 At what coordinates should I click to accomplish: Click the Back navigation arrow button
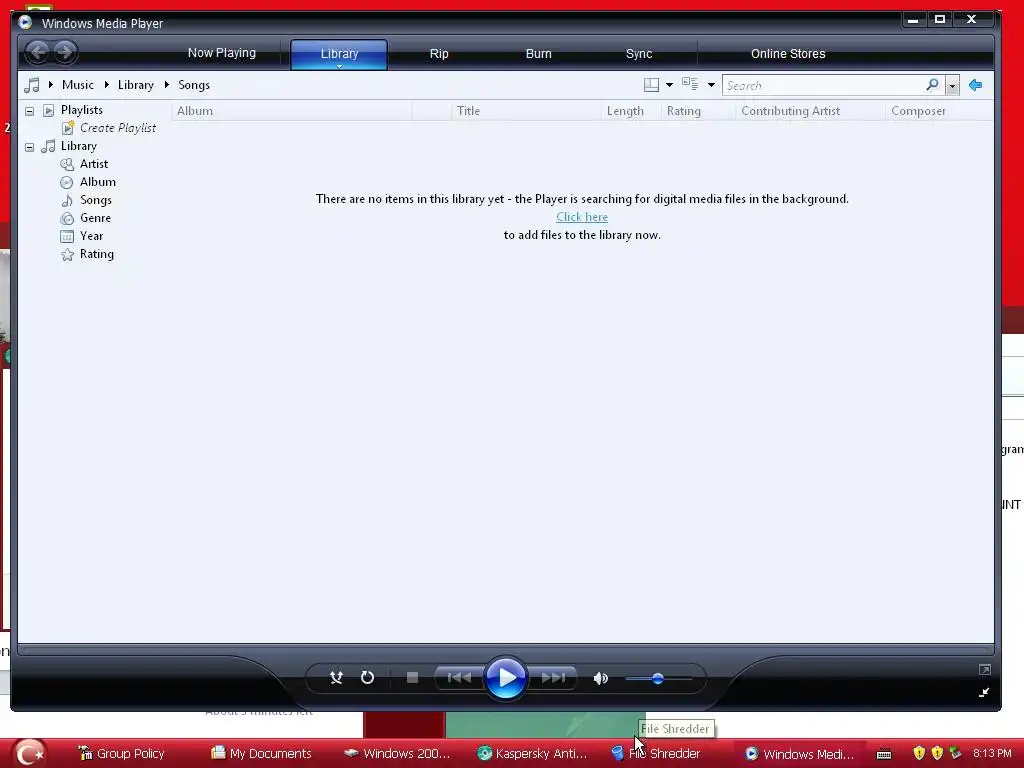(38, 52)
